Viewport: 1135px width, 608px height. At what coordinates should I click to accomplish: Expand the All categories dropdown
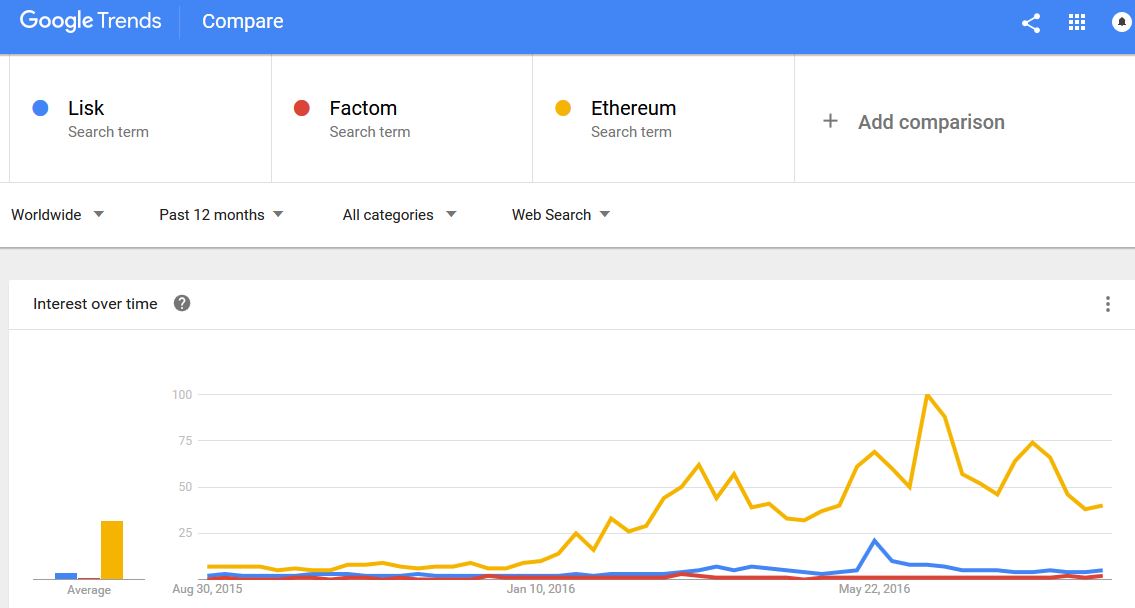point(400,215)
